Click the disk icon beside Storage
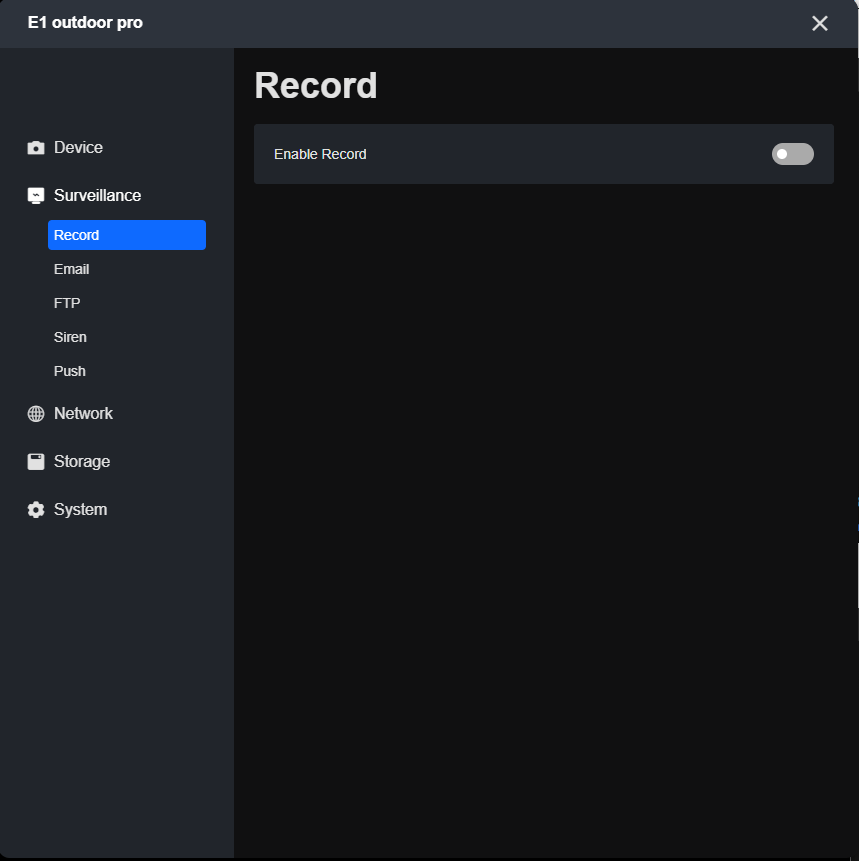Image resolution: width=859 pixels, height=861 pixels. pos(36,462)
